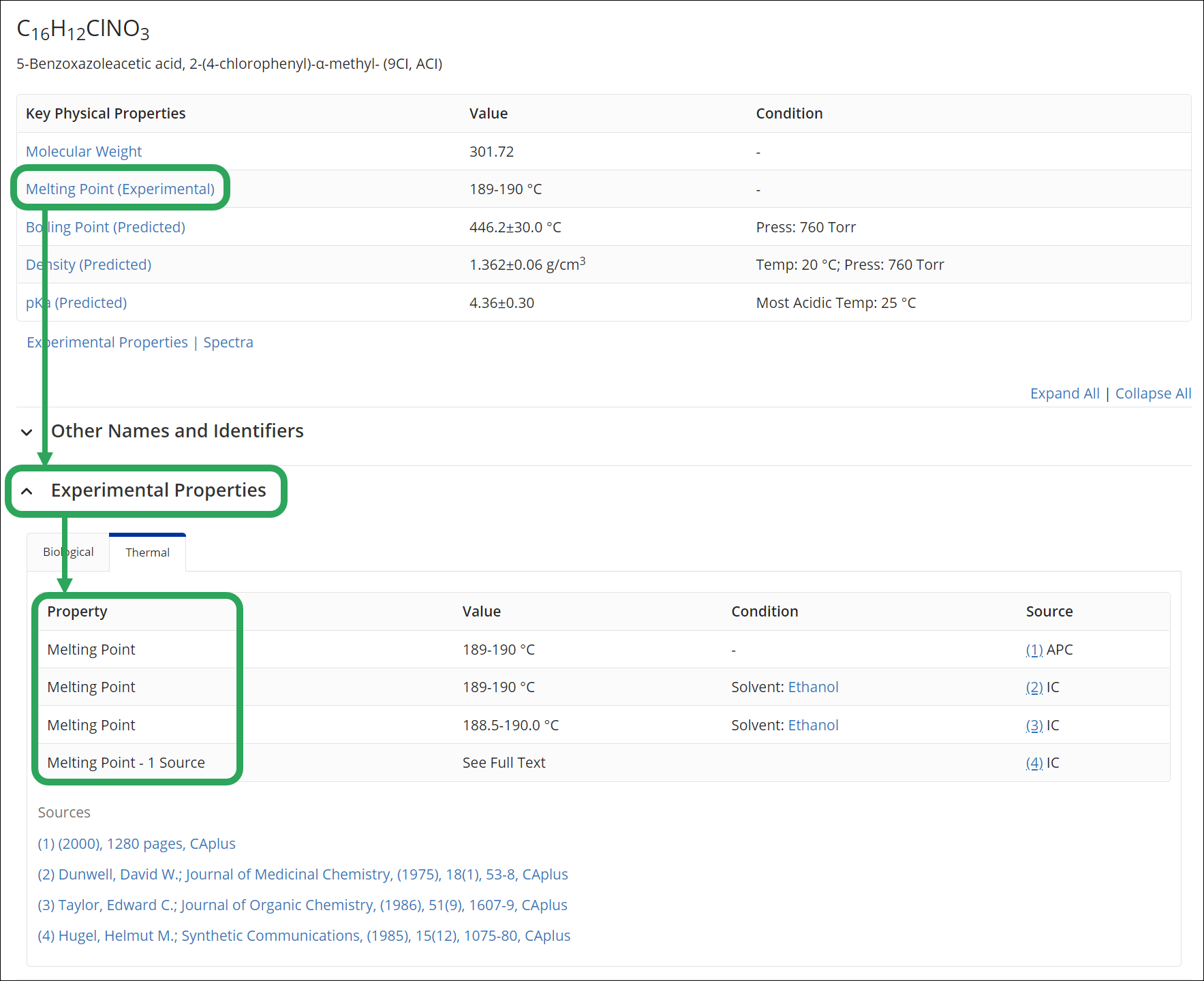Select the Collapse All link
1204x981 pixels.
point(1153,393)
